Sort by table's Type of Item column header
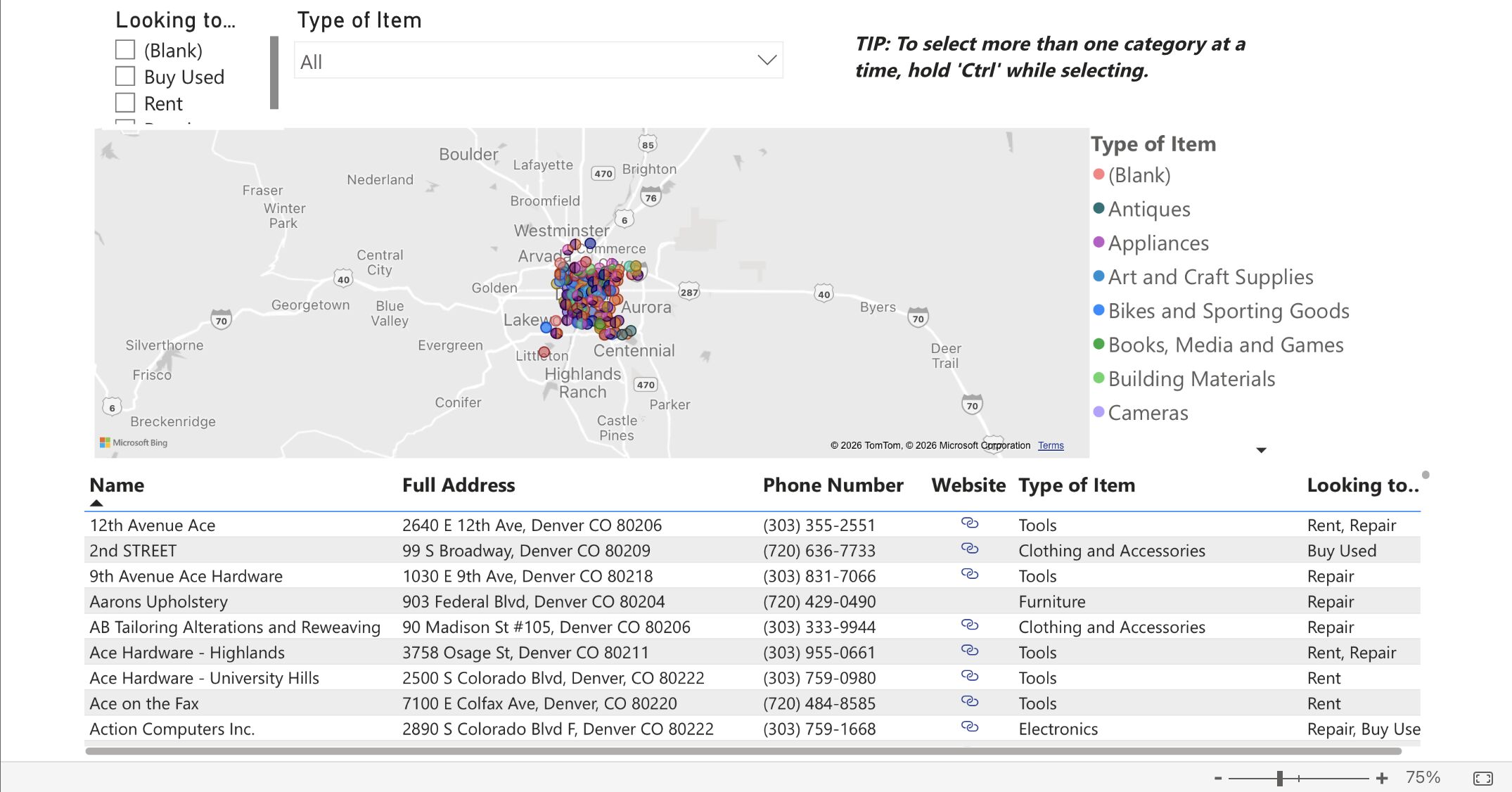 pyautogui.click(x=1077, y=485)
